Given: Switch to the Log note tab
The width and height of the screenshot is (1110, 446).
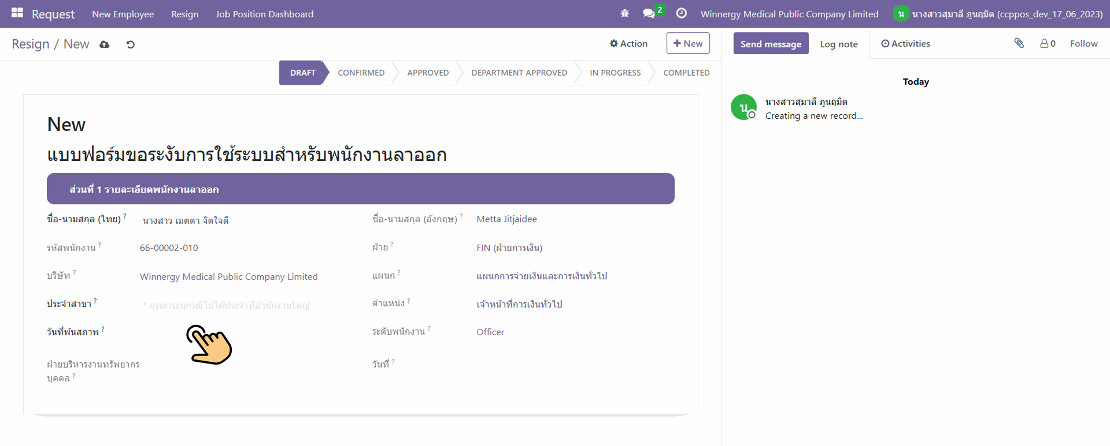Looking at the screenshot, I should coord(838,44).
